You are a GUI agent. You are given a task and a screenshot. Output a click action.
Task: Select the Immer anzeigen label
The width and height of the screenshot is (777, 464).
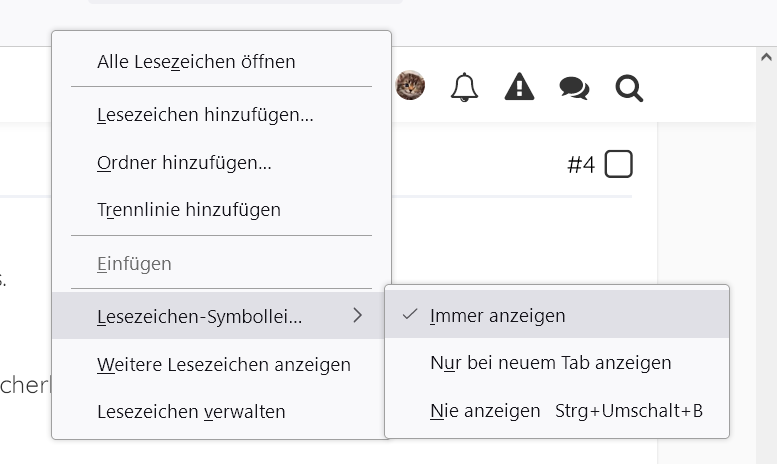[x=497, y=316]
